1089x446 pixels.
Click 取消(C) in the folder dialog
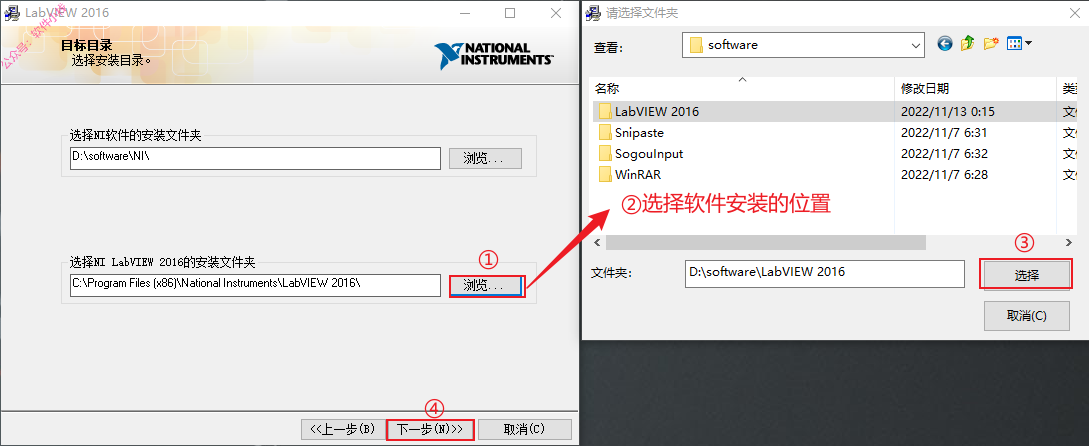[x=1026, y=315]
